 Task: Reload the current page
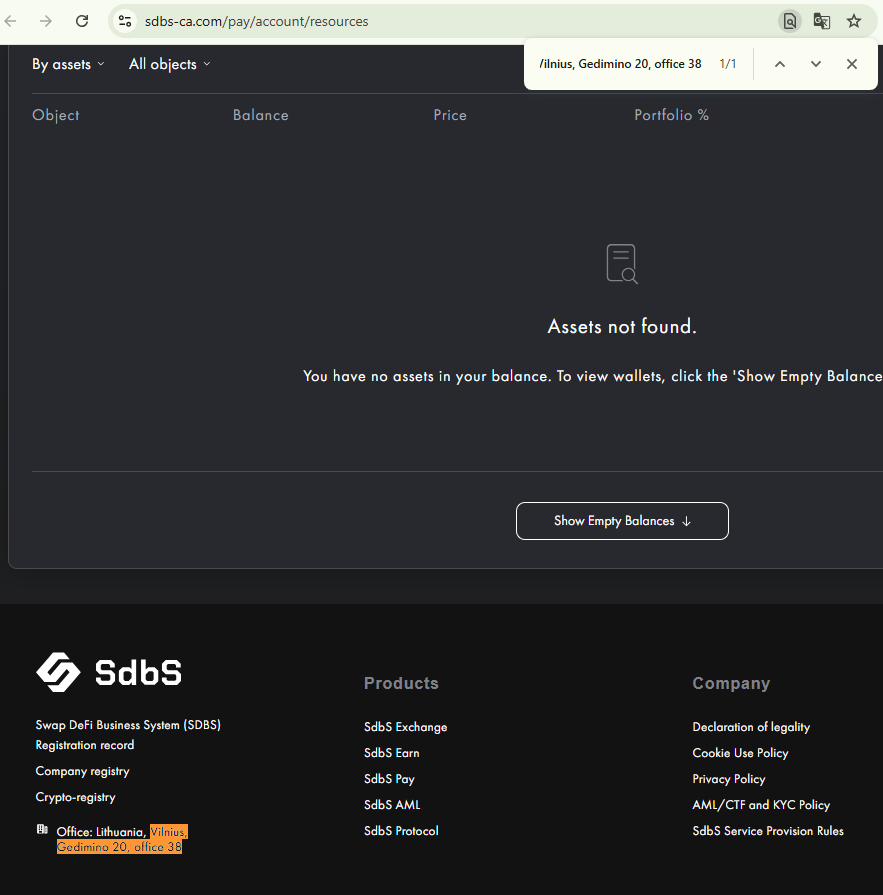82,21
